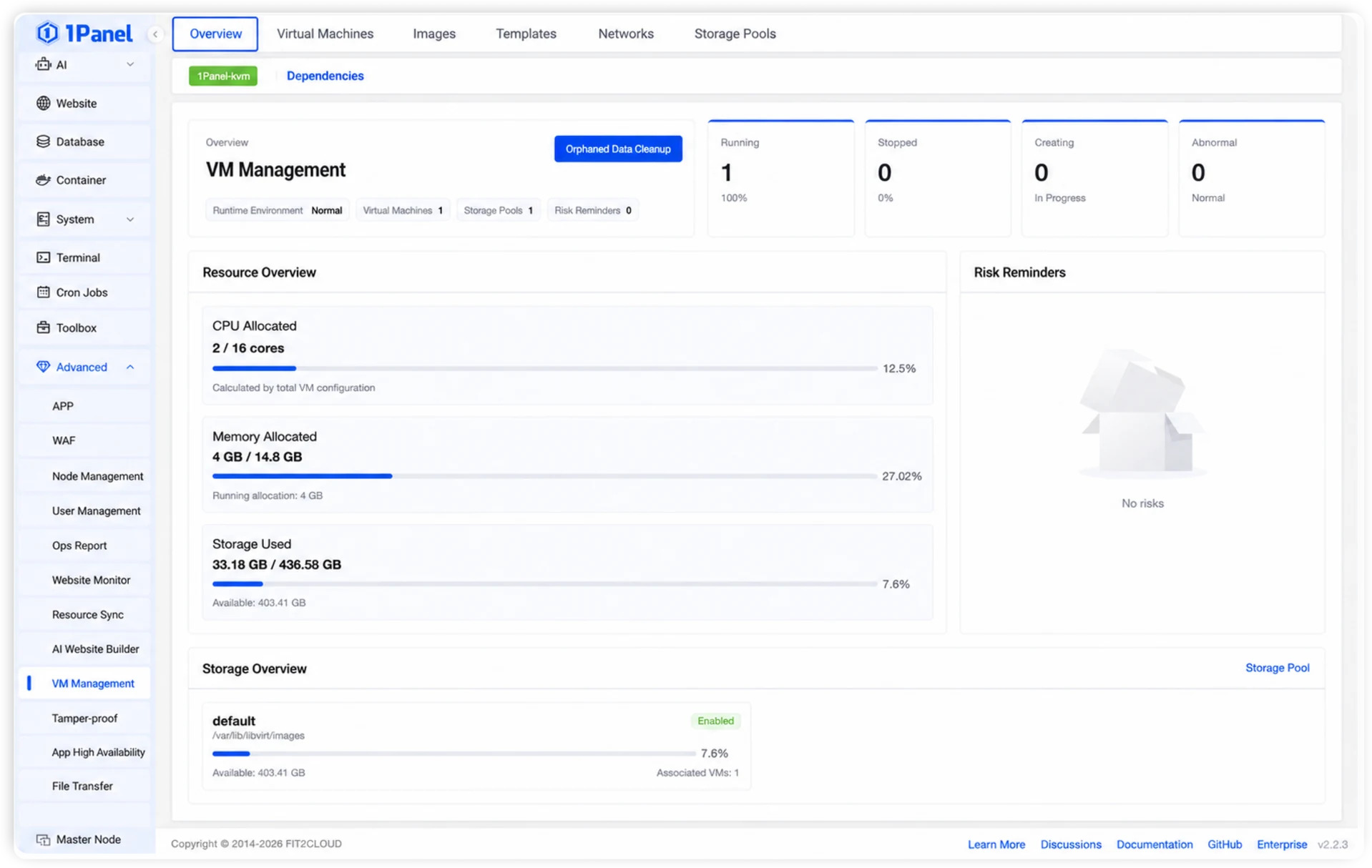
Task: Open Cron Jobs in the sidebar
Action: (84, 292)
